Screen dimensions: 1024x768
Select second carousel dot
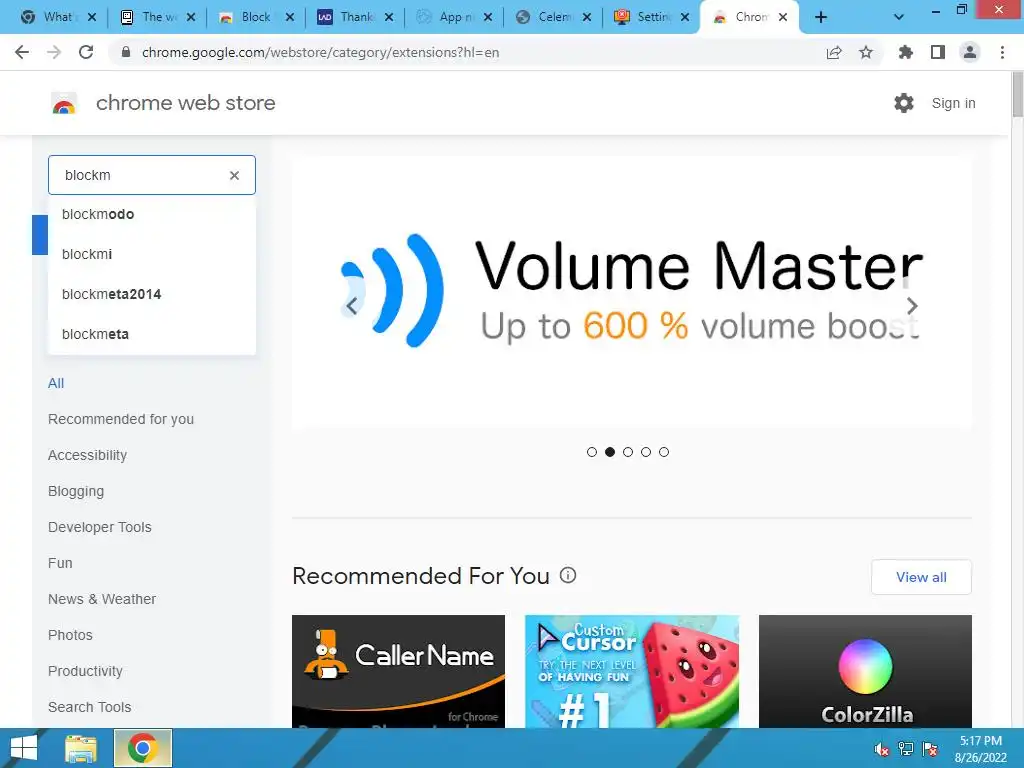tap(610, 452)
